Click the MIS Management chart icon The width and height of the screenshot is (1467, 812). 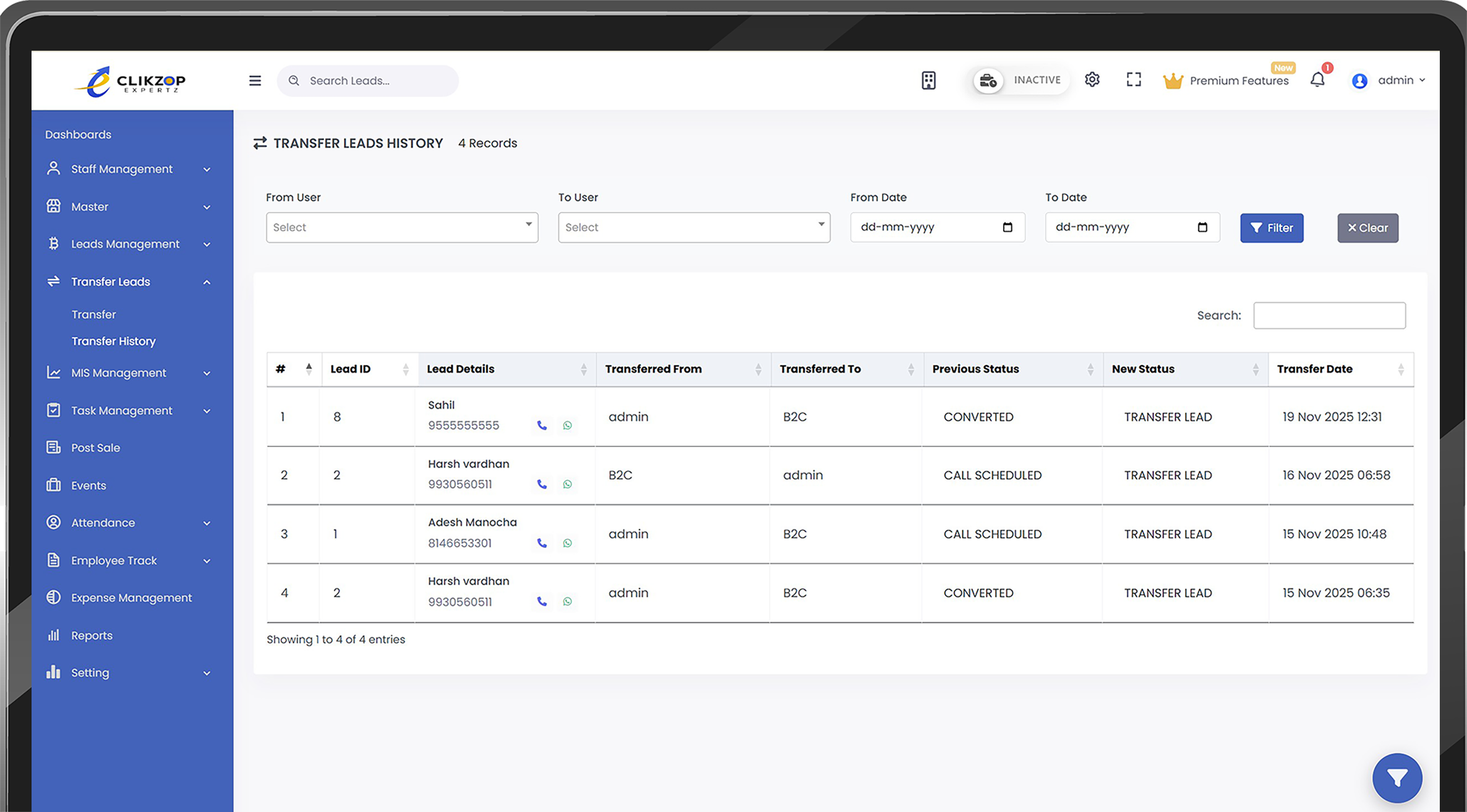point(53,372)
